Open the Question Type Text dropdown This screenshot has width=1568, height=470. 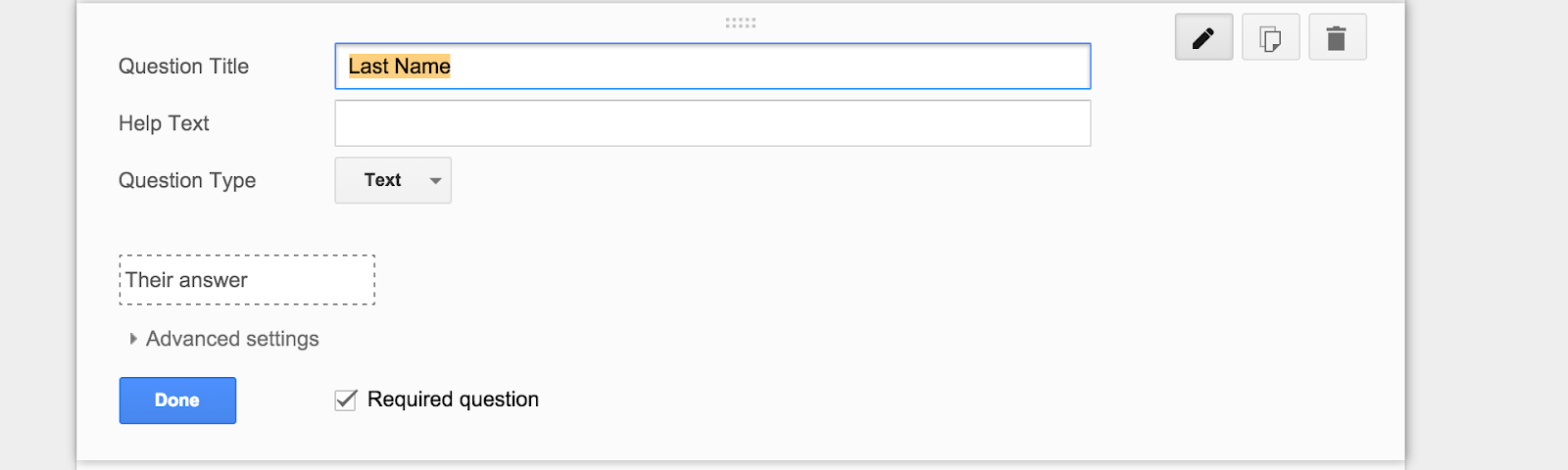pos(393,180)
